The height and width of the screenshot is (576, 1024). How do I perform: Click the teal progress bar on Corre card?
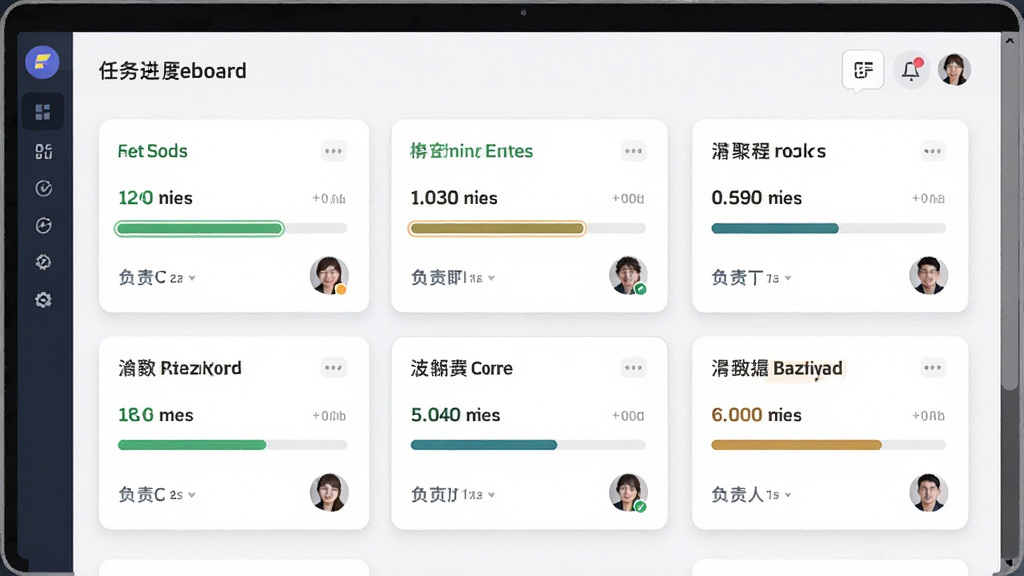(x=484, y=445)
